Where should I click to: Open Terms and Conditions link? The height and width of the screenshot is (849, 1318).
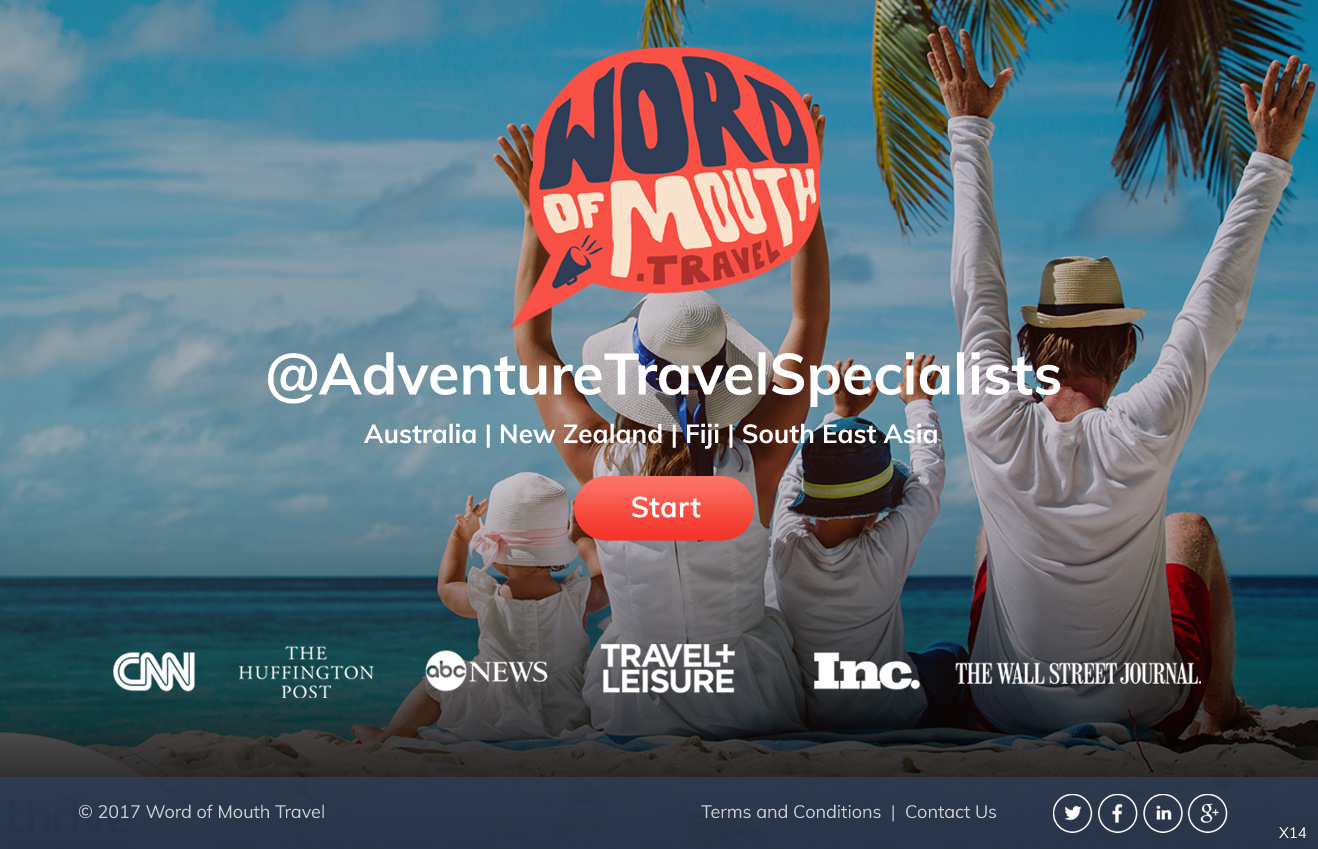[791, 812]
